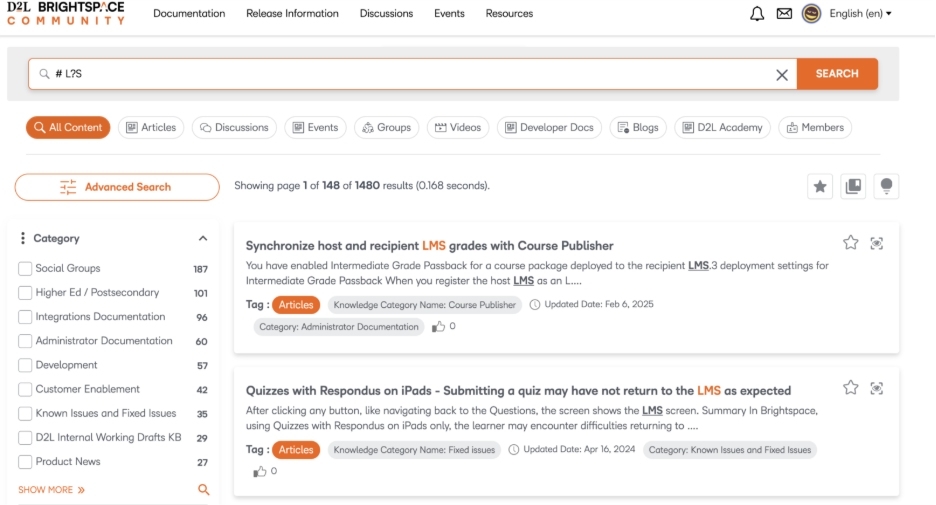Click Articles tag on Quizzes with Respondus result
936x505 pixels.
tap(295, 449)
